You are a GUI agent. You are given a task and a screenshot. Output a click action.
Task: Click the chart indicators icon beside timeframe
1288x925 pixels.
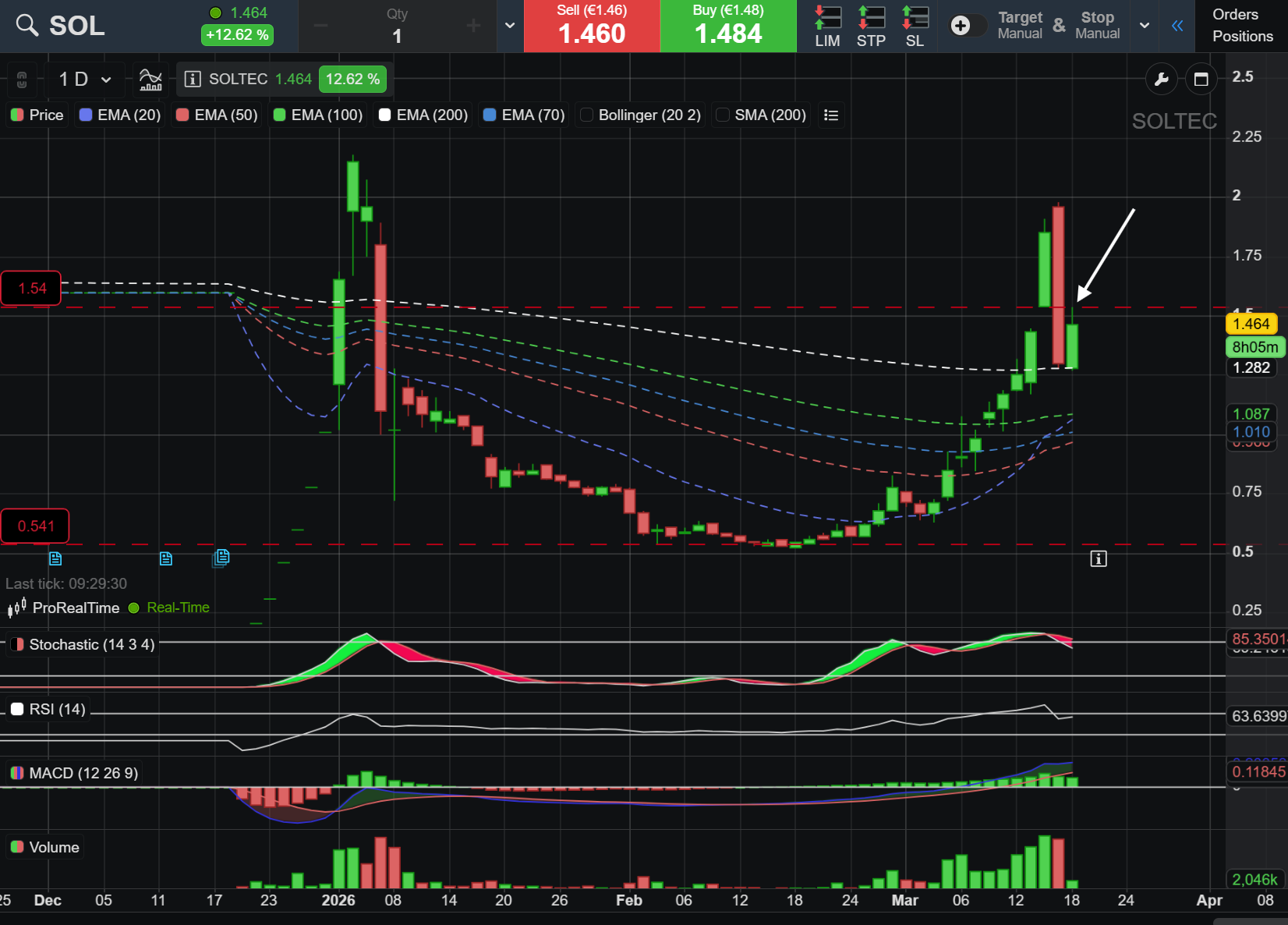150,80
